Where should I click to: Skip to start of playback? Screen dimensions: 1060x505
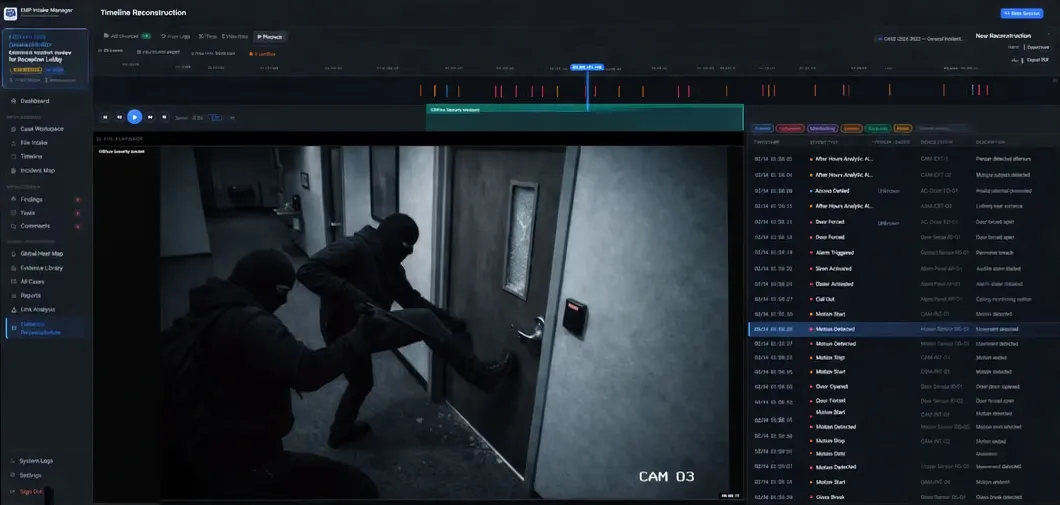click(105, 117)
